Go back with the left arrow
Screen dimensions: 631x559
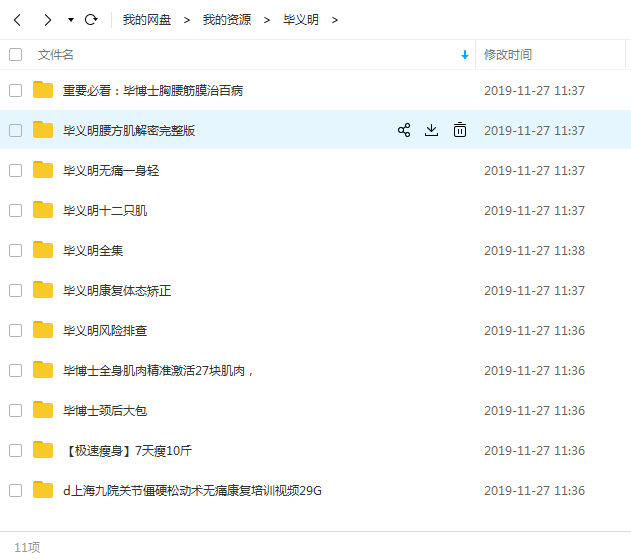pos(17,20)
